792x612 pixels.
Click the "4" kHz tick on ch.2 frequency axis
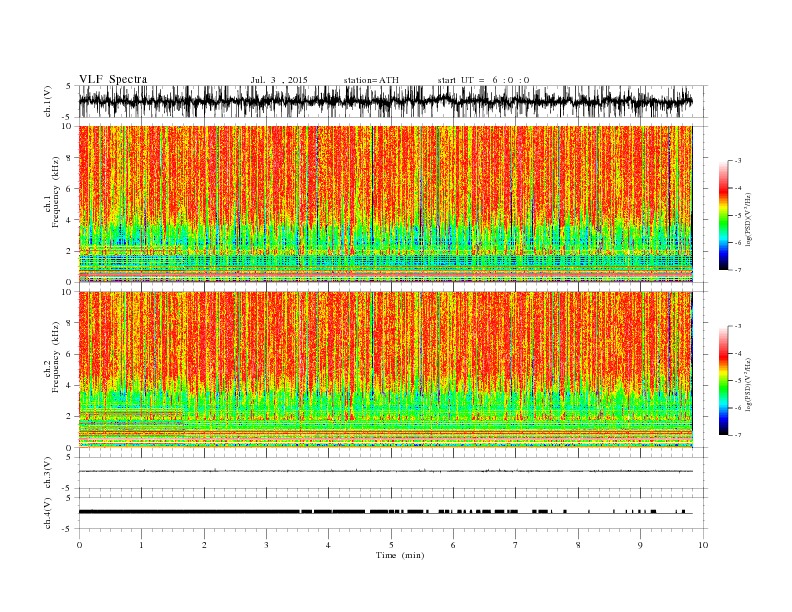(x=70, y=385)
